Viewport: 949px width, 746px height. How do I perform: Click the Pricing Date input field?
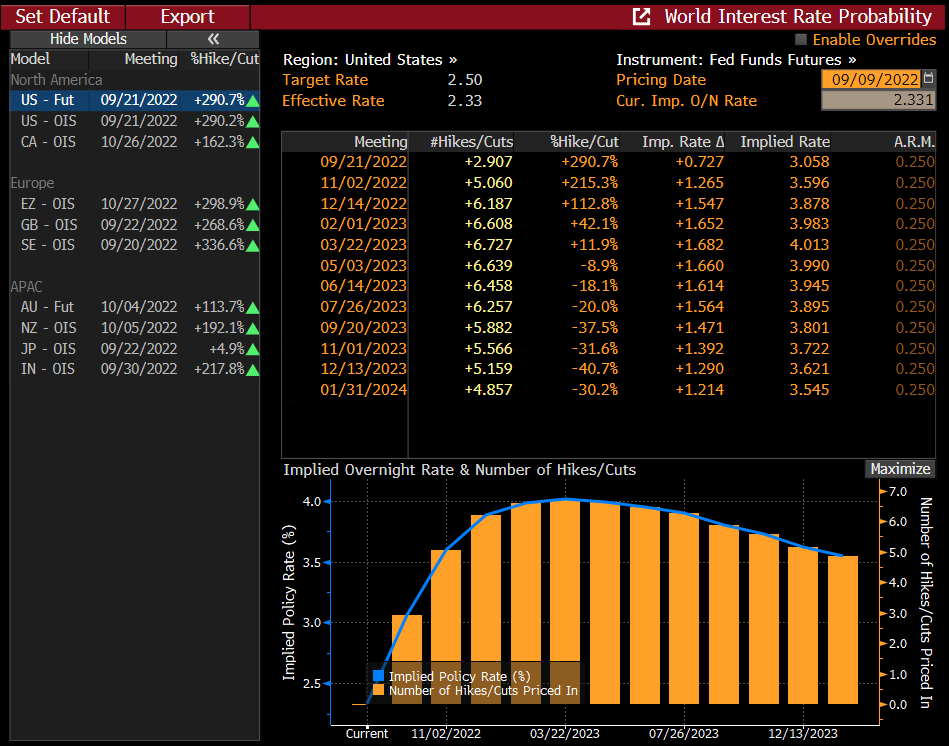coord(869,80)
